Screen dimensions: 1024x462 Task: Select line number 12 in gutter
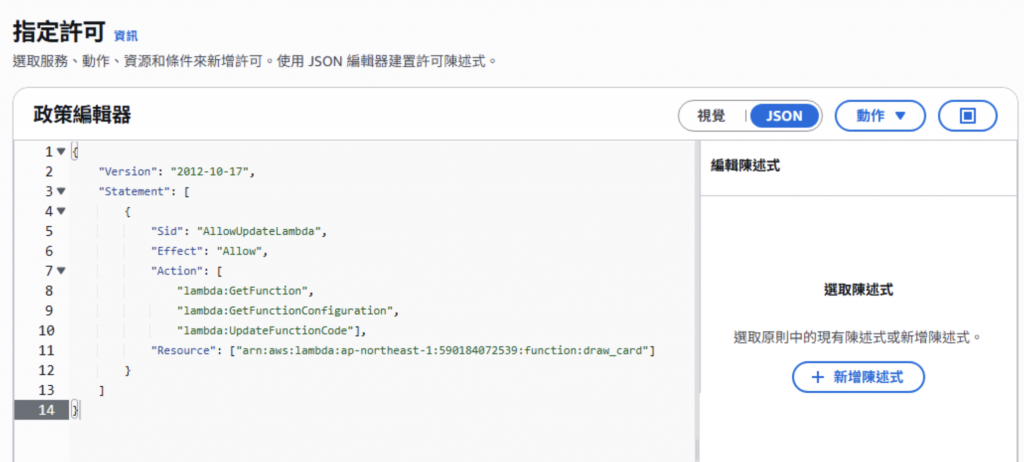point(46,371)
